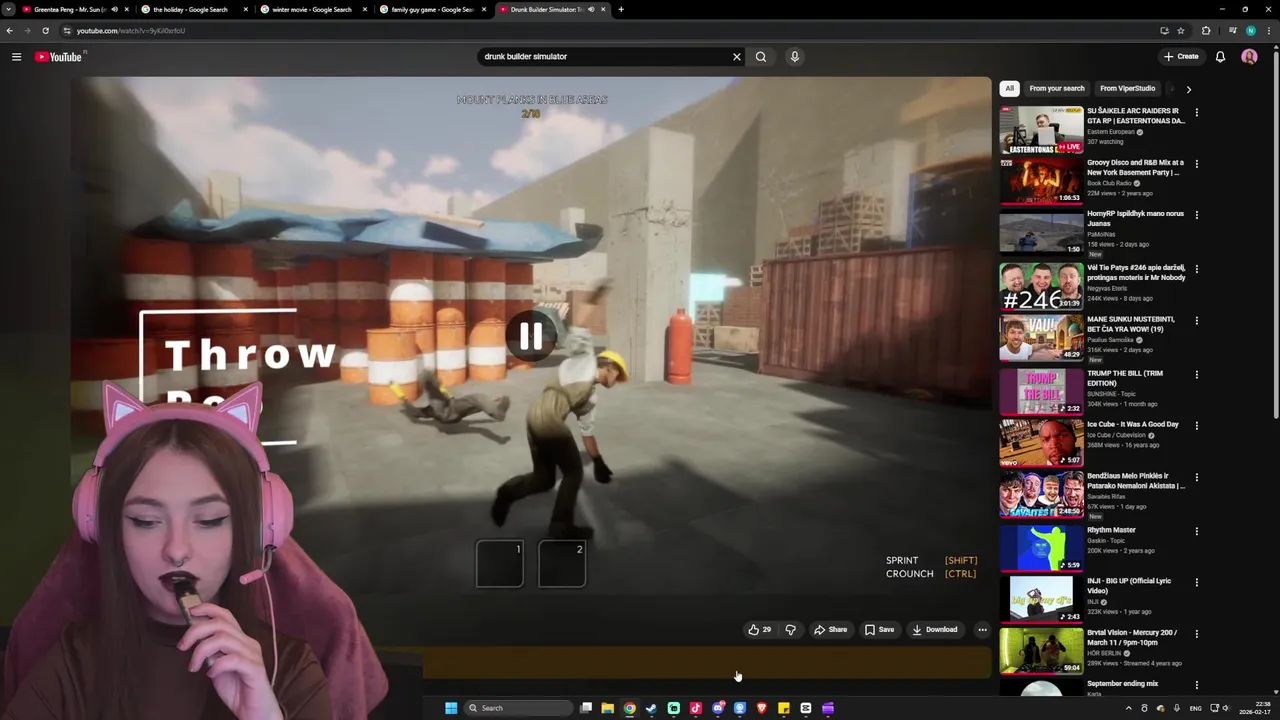This screenshot has width=1280, height=720.
Task: Open options for the #246 Val Tie Patys video
Action: [x=1196, y=269]
